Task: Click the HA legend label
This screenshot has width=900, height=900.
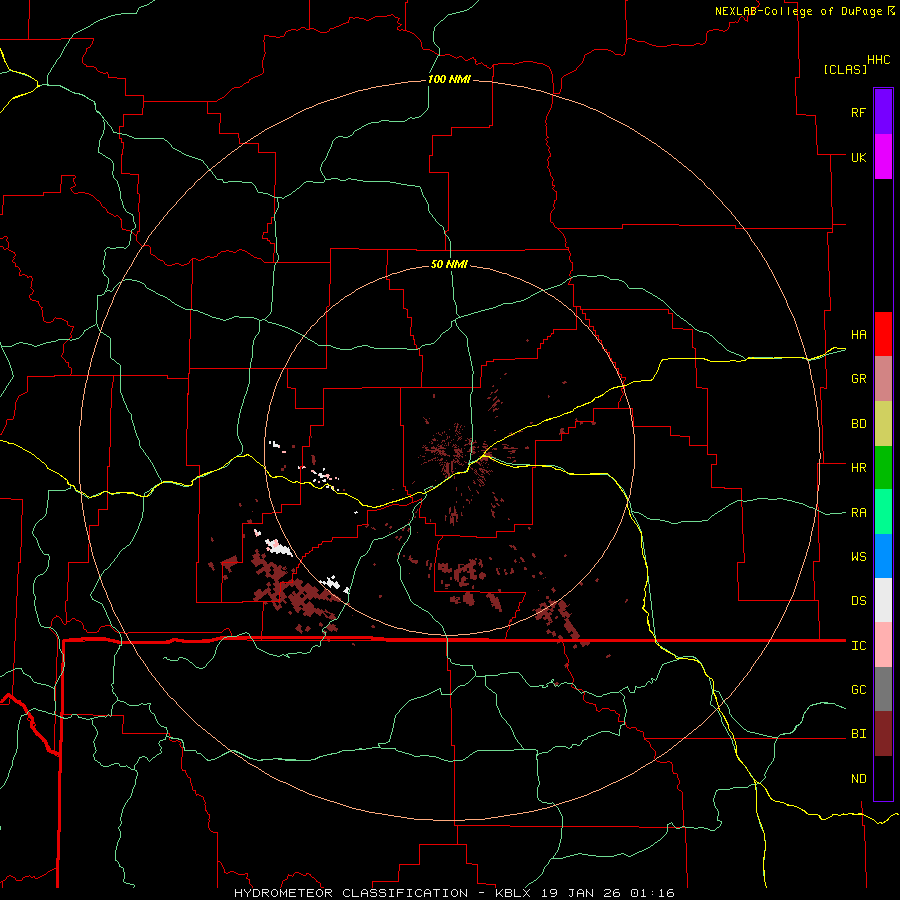Action: [858, 335]
